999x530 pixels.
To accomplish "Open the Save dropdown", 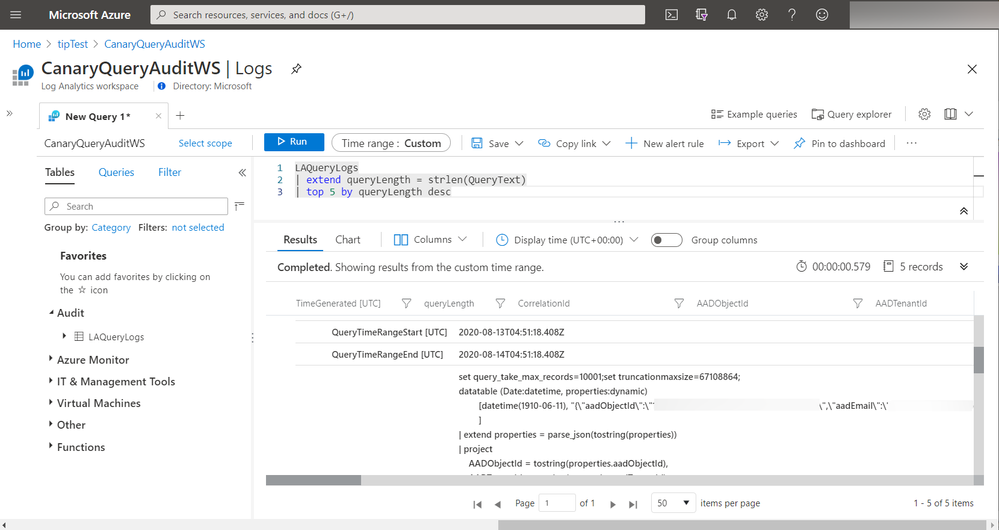I will [x=497, y=143].
